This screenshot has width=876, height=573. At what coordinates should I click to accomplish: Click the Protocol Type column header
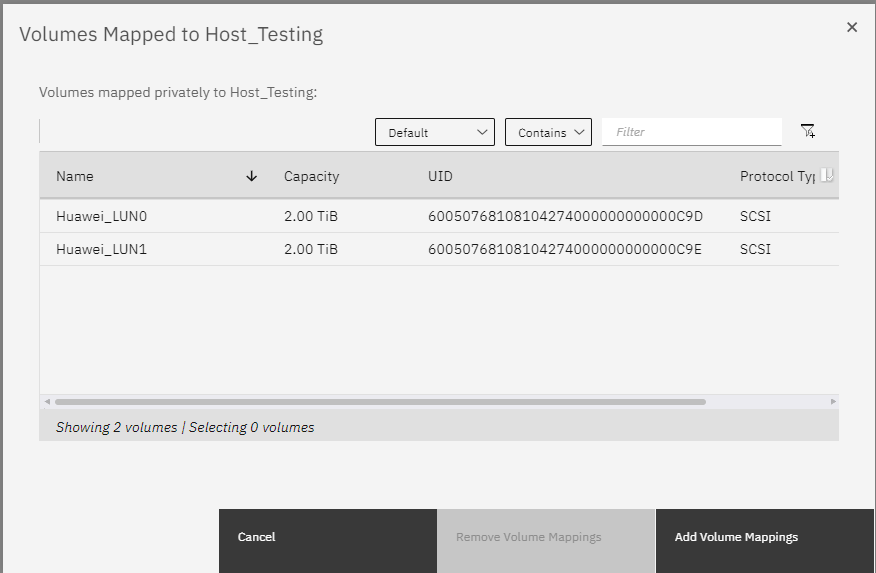tap(777, 176)
